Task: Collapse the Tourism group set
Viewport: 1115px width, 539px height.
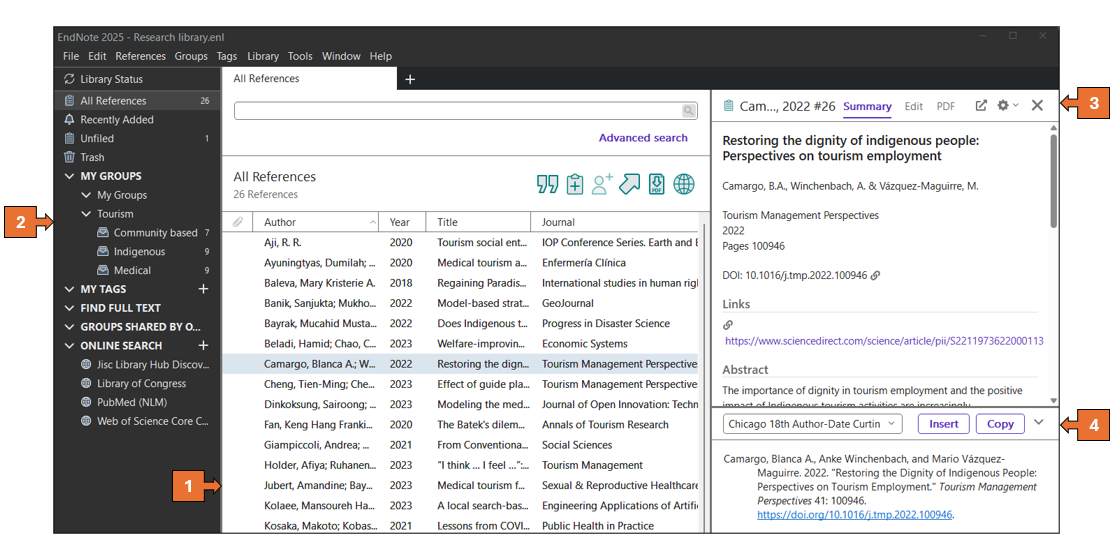Action: pos(87,214)
